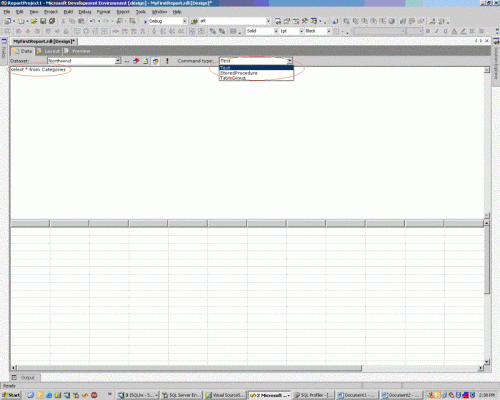Click the Delete Dataset icon

[136, 61]
